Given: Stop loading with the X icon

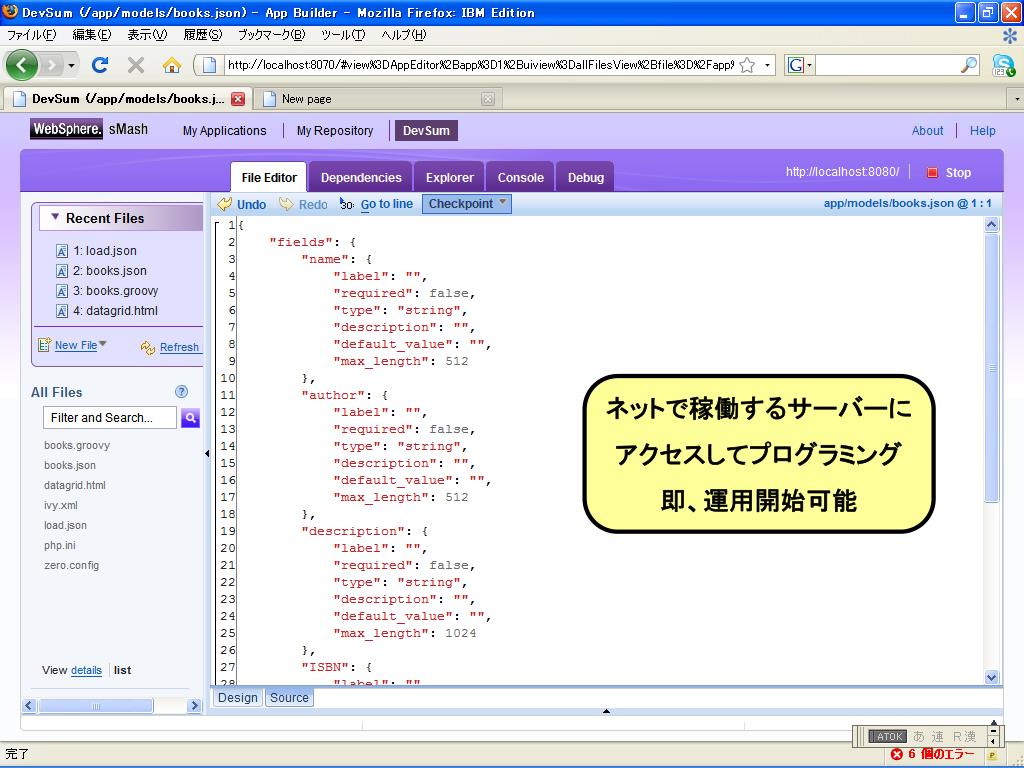Looking at the screenshot, I should [x=136, y=65].
